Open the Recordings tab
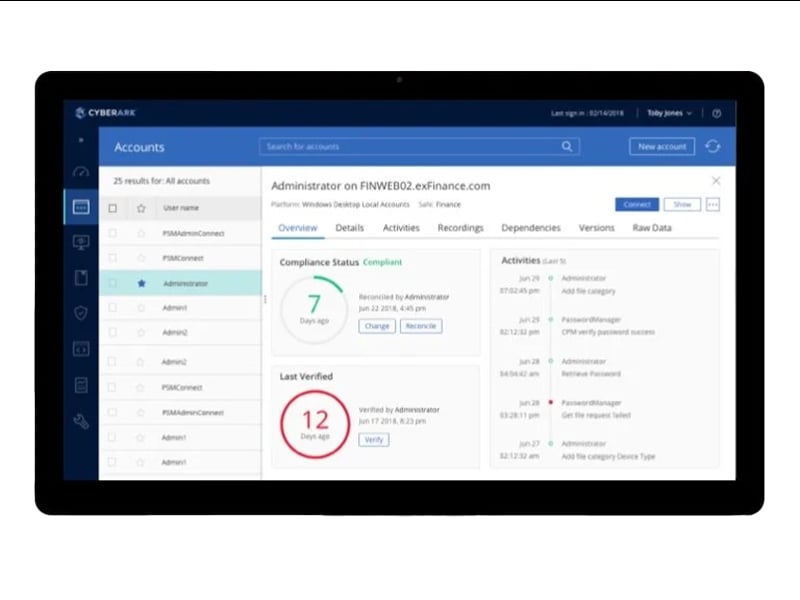The height and width of the screenshot is (600, 800). tap(460, 228)
